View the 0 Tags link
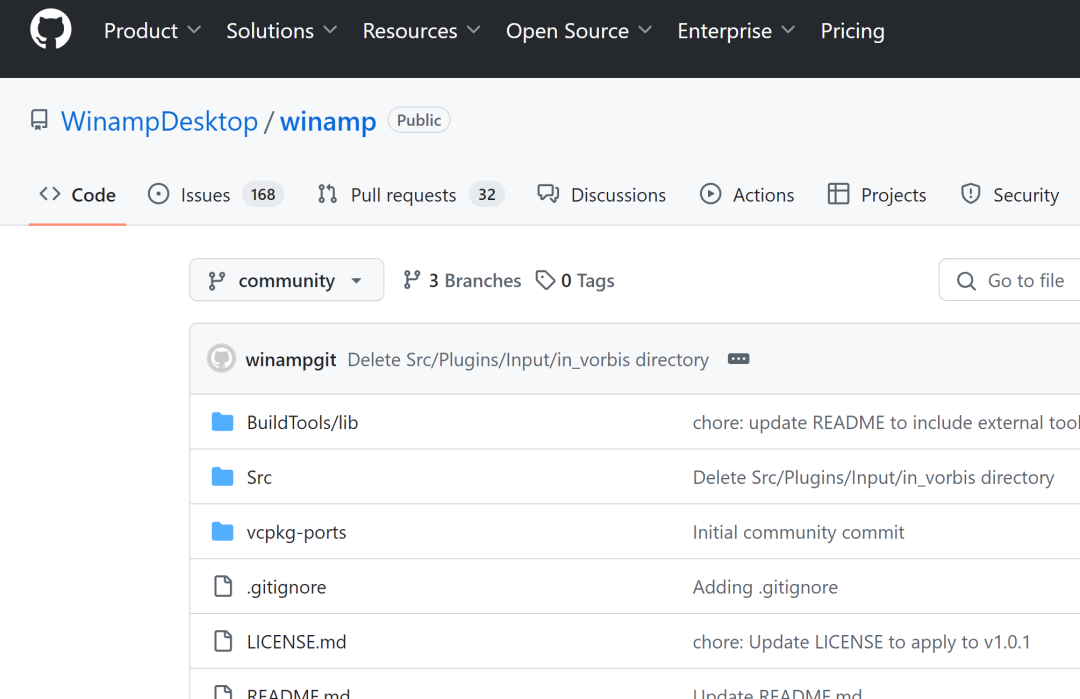 click(x=575, y=280)
